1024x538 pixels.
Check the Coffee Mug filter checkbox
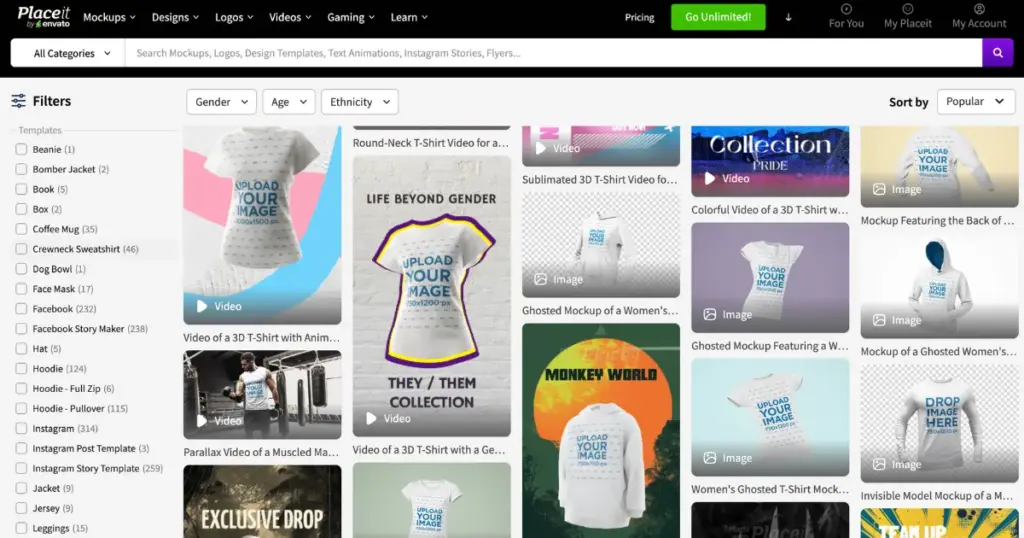[x=21, y=229]
